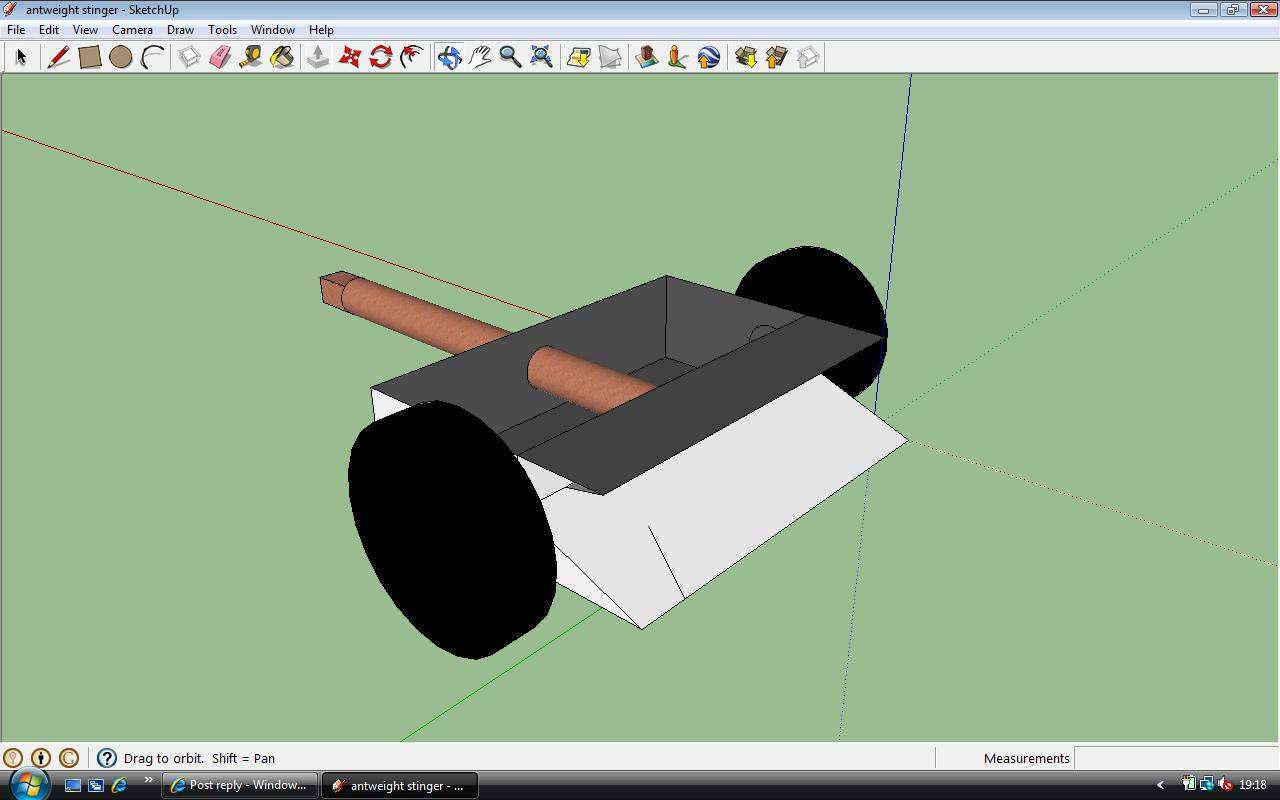Activate the Pan hand tool

point(480,57)
